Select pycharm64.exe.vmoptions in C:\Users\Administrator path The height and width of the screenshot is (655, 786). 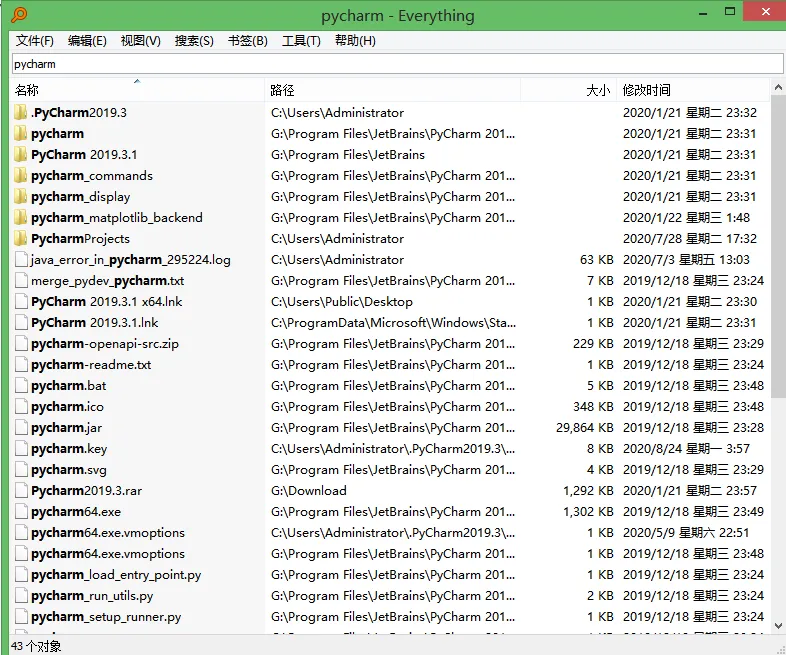tap(108, 533)
